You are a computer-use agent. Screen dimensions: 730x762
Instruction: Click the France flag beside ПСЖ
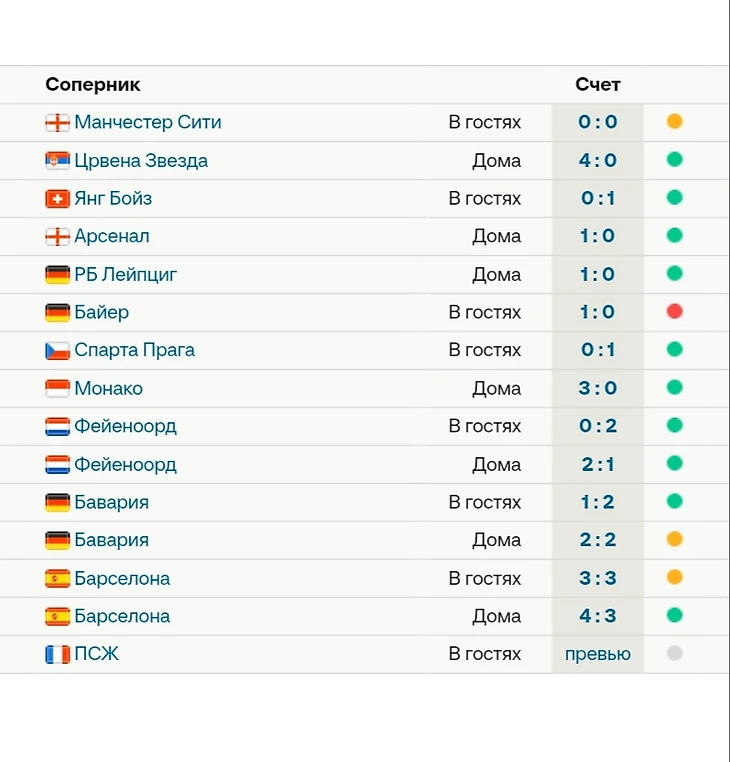[57, 654]
